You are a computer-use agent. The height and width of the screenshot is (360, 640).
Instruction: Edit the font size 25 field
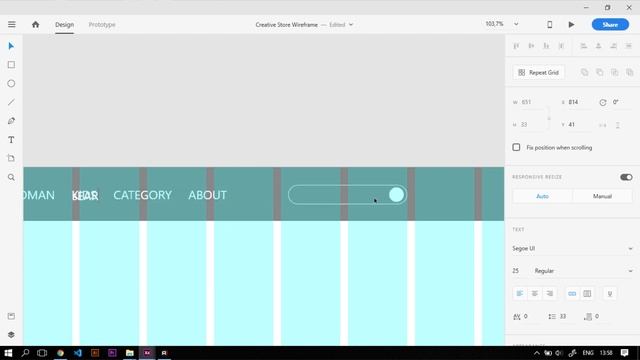[520, 271]
